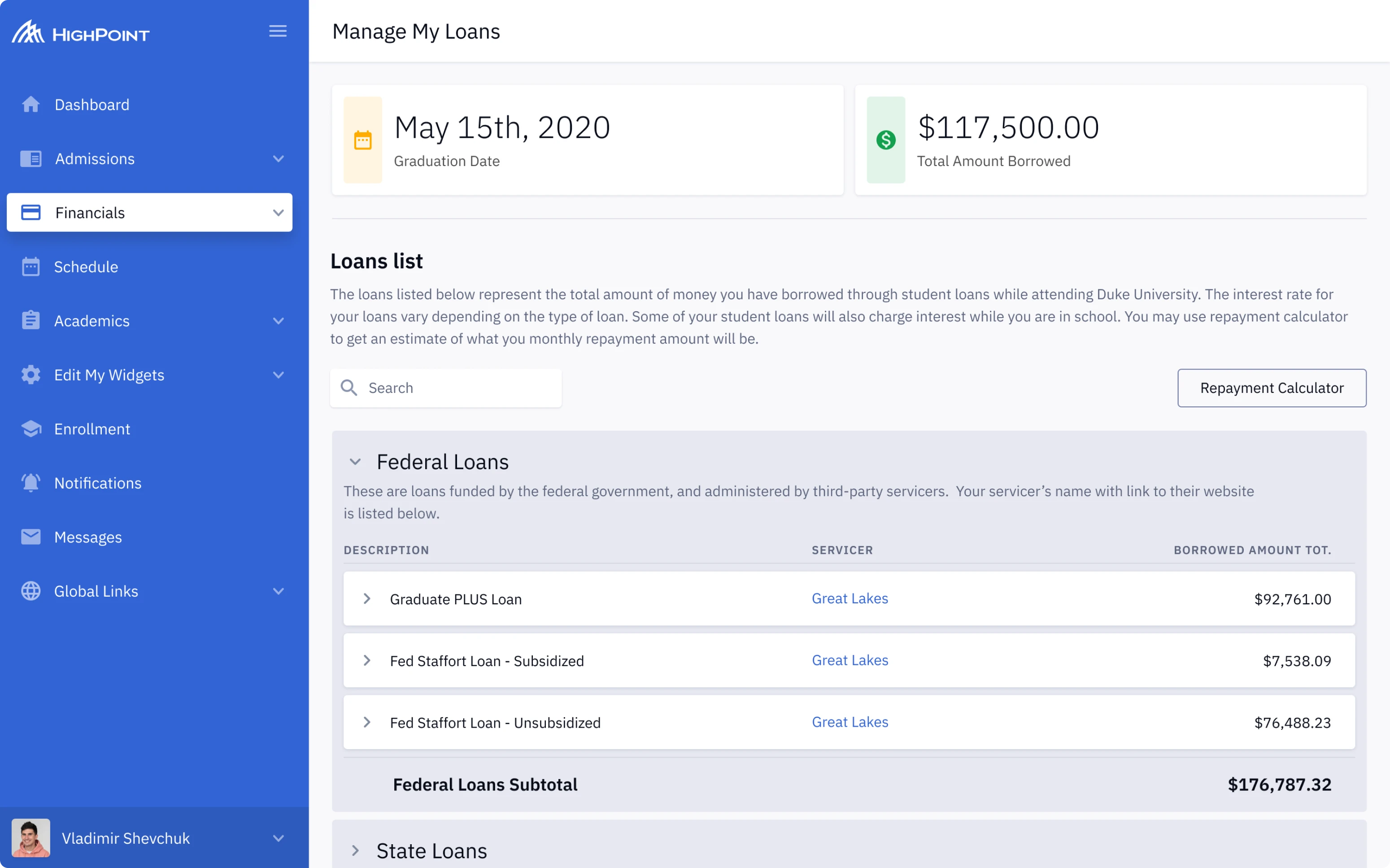Image resolution: width=1390 pixels, height=868 pixels.
Task: Open the Repayment Calculator
Action: click(x=1272, y=388)
